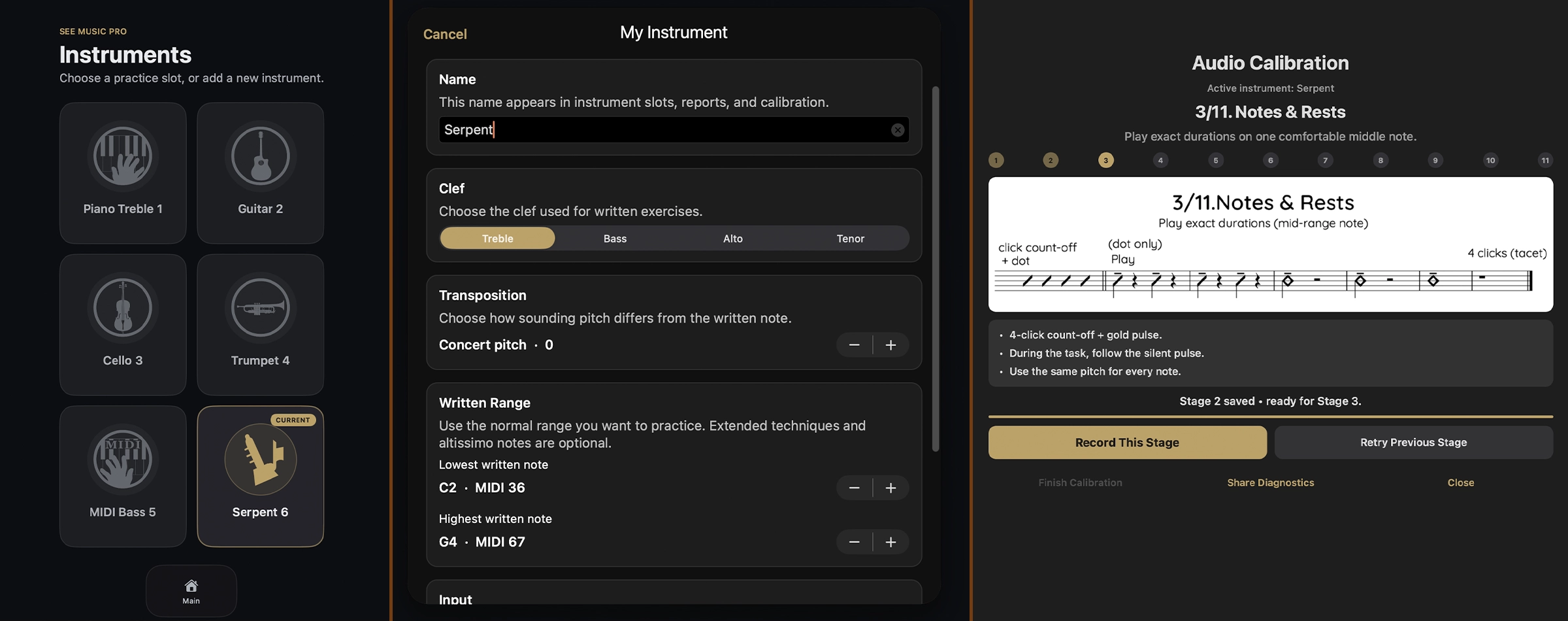Image resolution: width=1568 pixels, height=621 pixels.
Task: Select the Piano Treble 1 instrument icon
Action: click(x=123, y=156)
